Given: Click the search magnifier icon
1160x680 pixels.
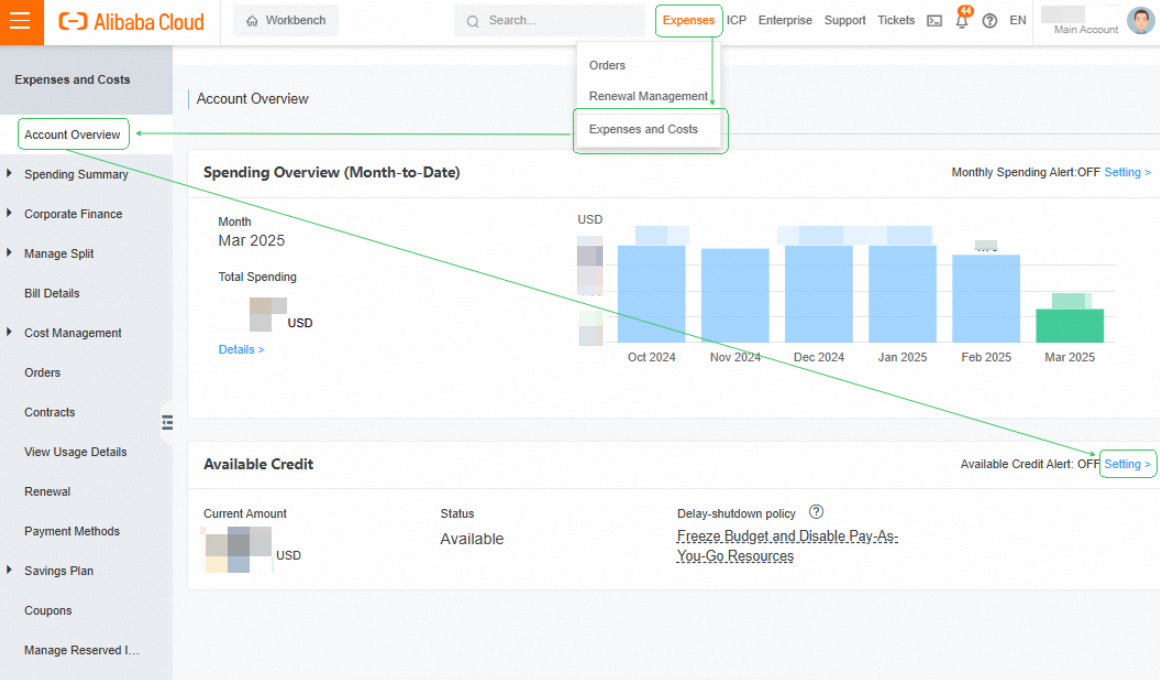Looking at the screenshot, I should pos(472,21).
